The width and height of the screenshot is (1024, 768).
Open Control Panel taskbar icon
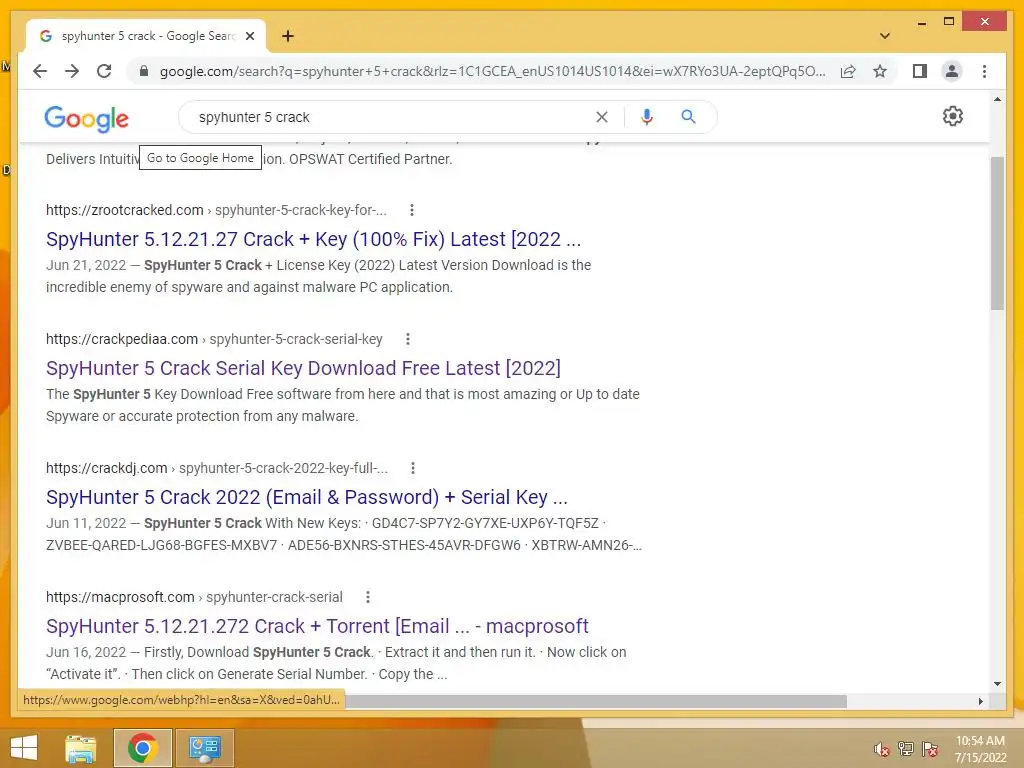pyautogui.click(x=204, y=748)
